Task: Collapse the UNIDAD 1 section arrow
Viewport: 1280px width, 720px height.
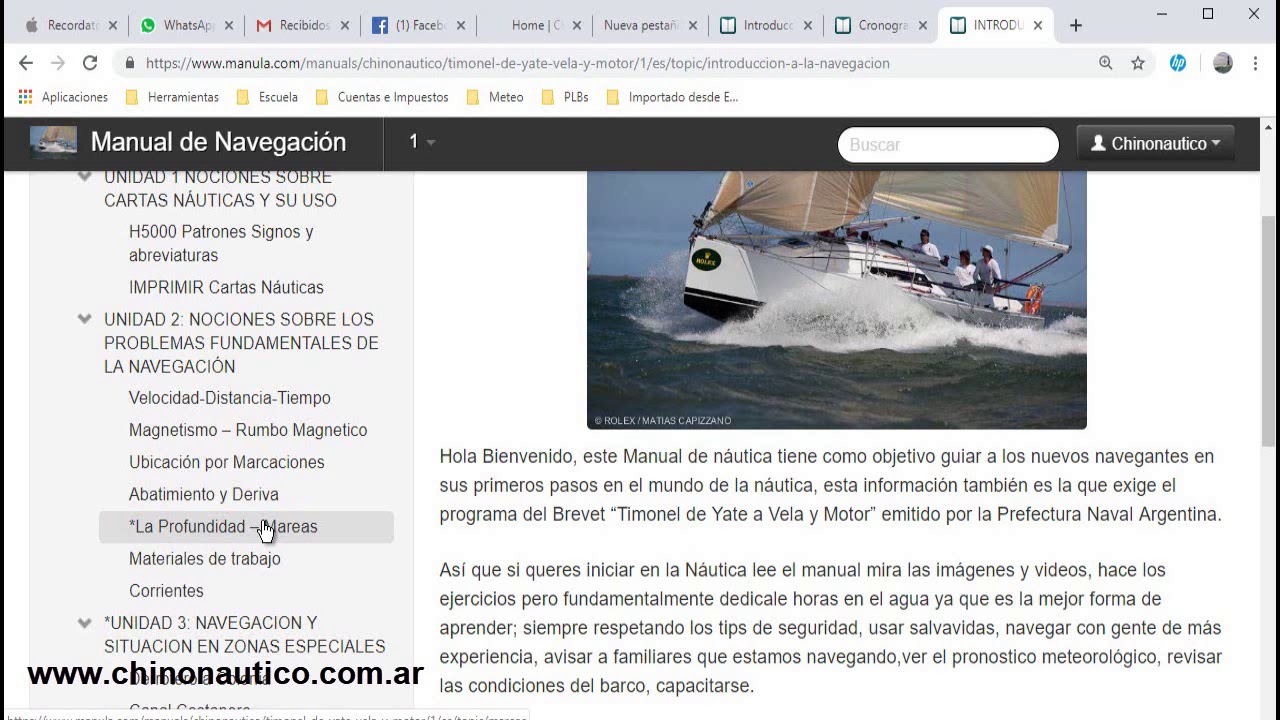Action: tap(85, 177)
